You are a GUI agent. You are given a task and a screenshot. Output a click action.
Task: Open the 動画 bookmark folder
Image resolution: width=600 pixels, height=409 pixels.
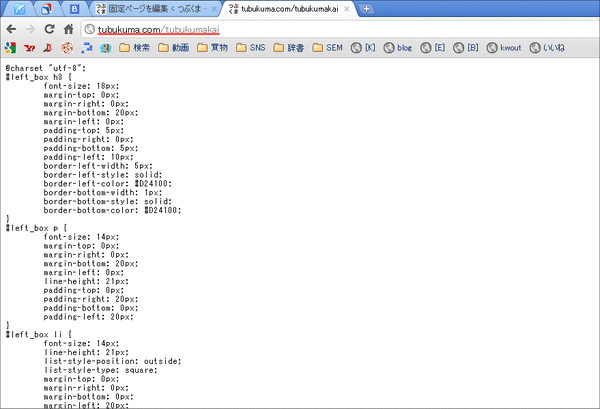tap(174, 48)
